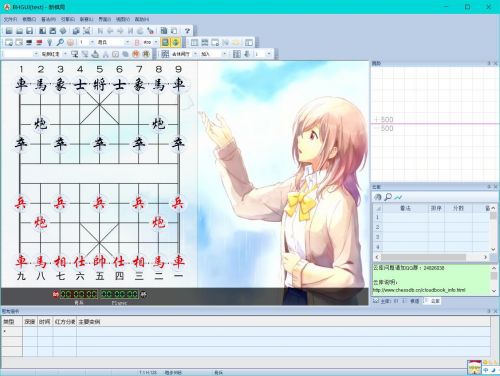Click the cloud table scroll-down arrow
This screenshot has width=500, height=376.
coord(493,249)
